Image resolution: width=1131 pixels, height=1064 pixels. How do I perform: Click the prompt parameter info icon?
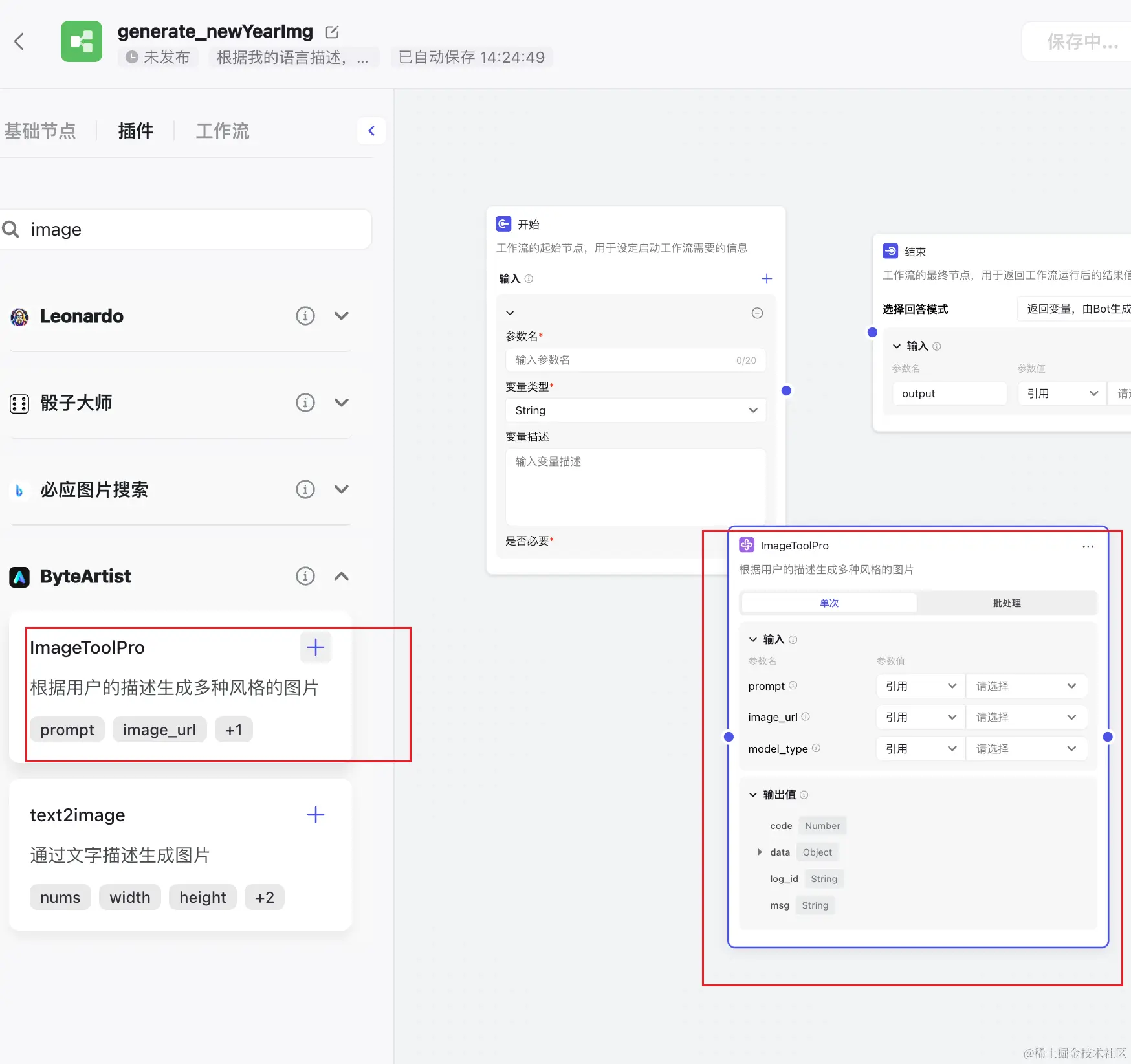coord(793,685)
